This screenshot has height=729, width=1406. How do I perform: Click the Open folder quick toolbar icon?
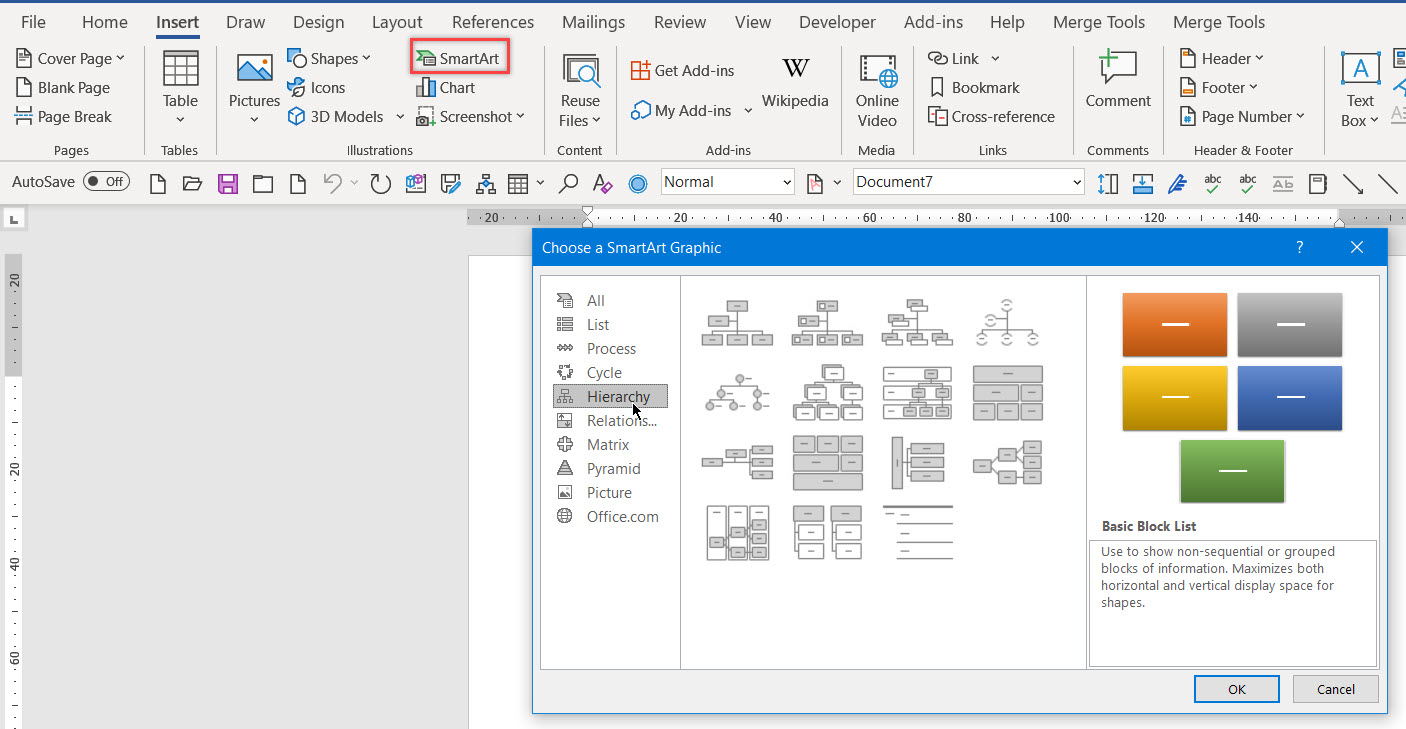coord(193,183)
